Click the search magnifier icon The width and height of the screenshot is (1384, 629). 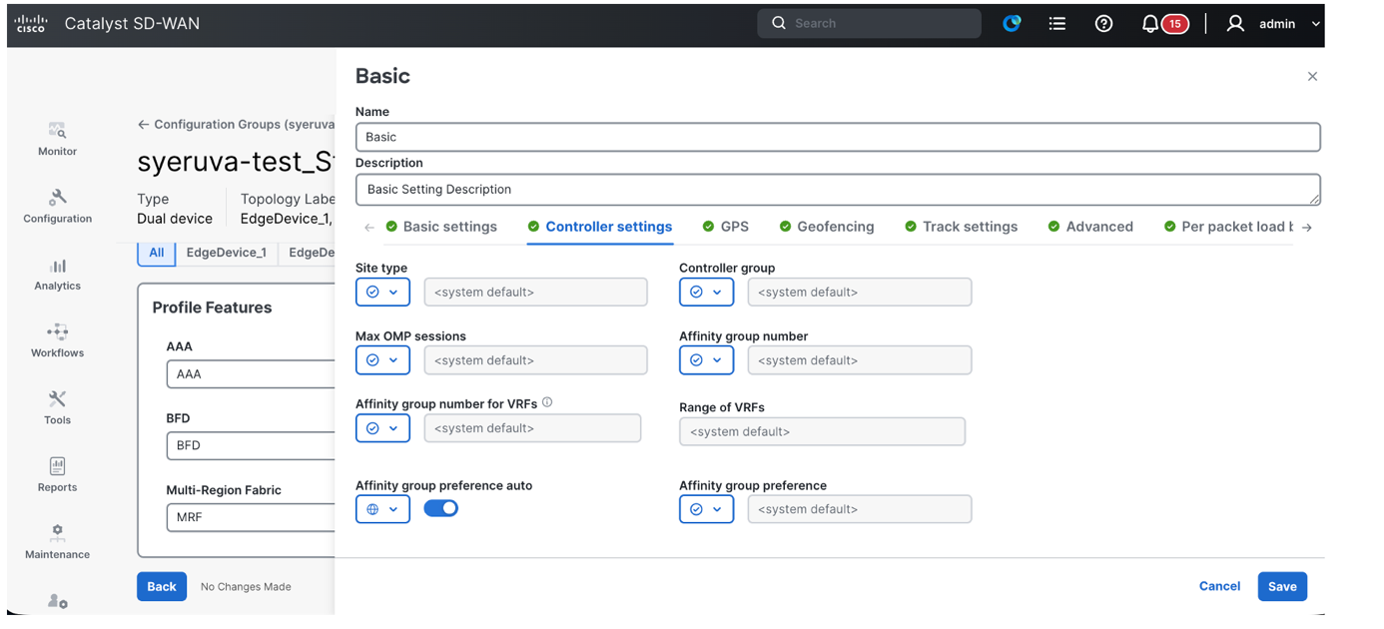pyautogui.click(x=778, y=23)
